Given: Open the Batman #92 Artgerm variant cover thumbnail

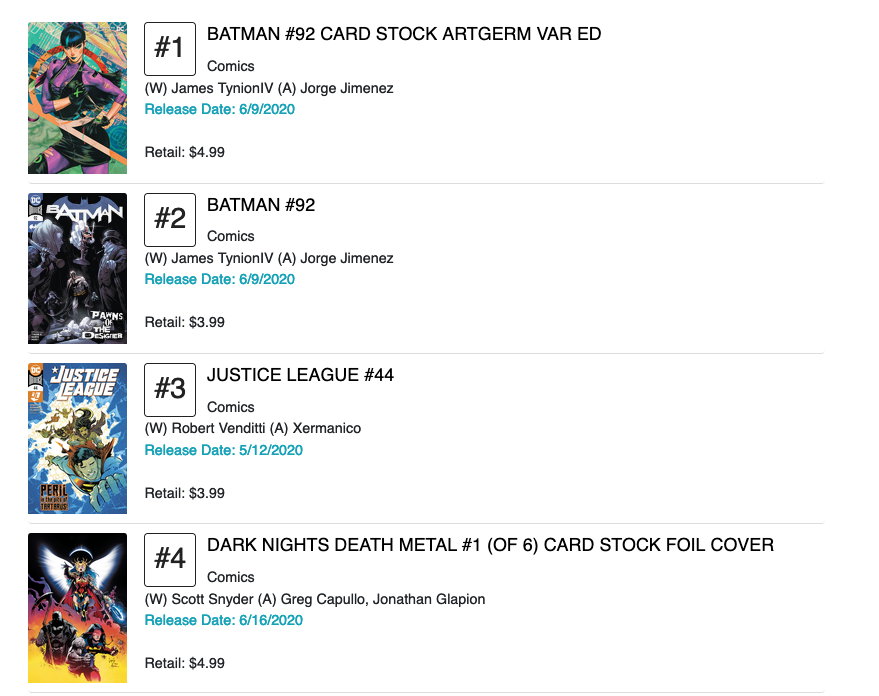Looking at the screenshot, I should 77,98.
